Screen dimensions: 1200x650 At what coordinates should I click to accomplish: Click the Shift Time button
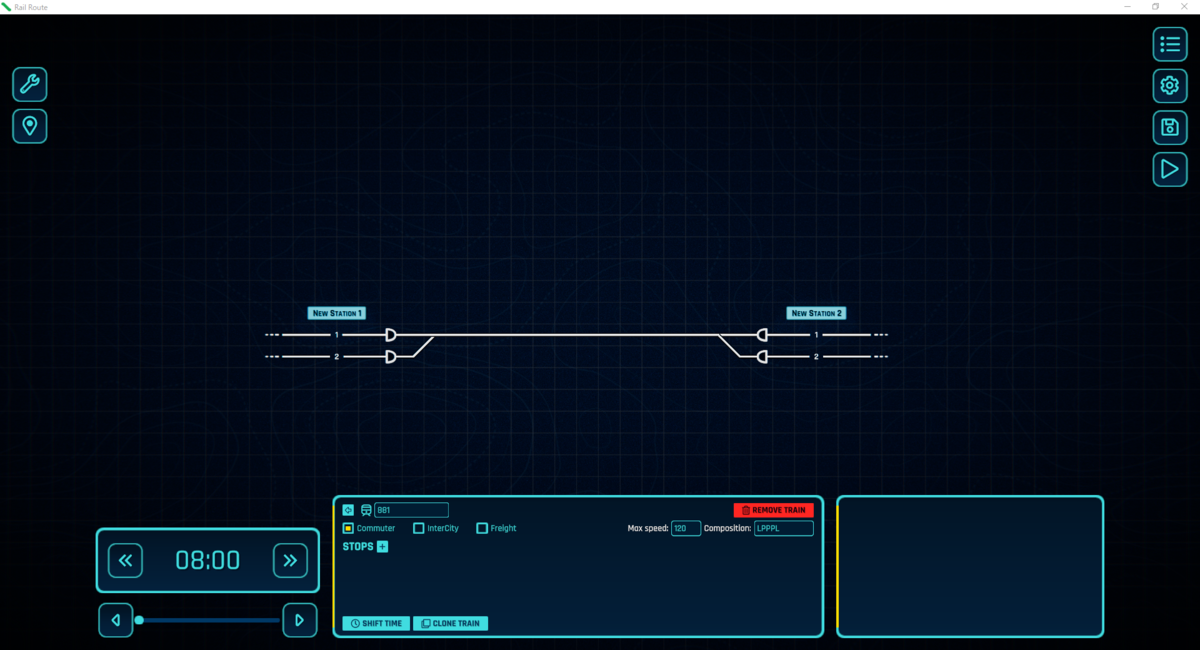376,623
